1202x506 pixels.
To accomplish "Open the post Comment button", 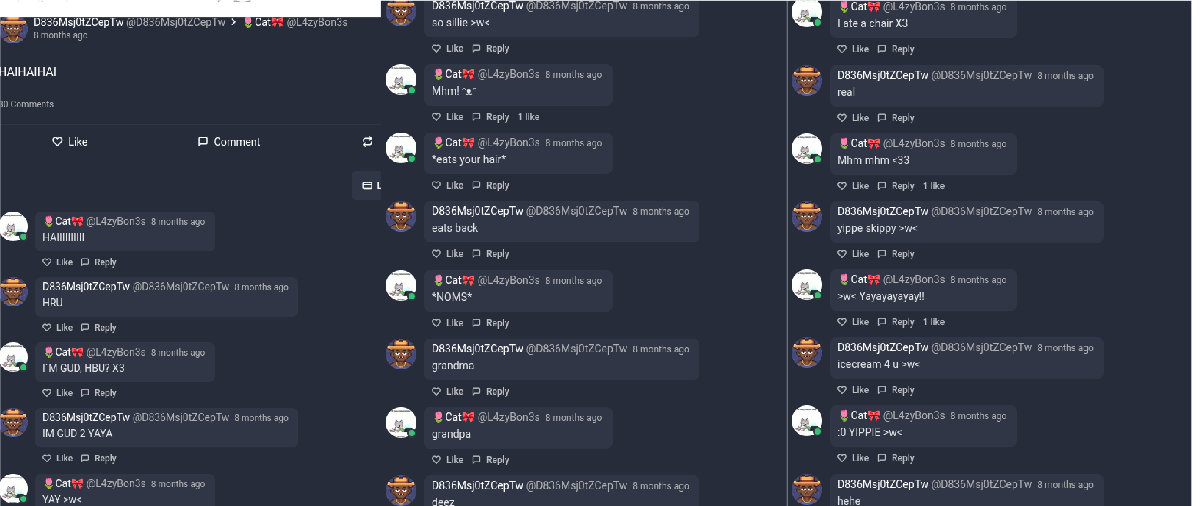I will click(229, 142).
